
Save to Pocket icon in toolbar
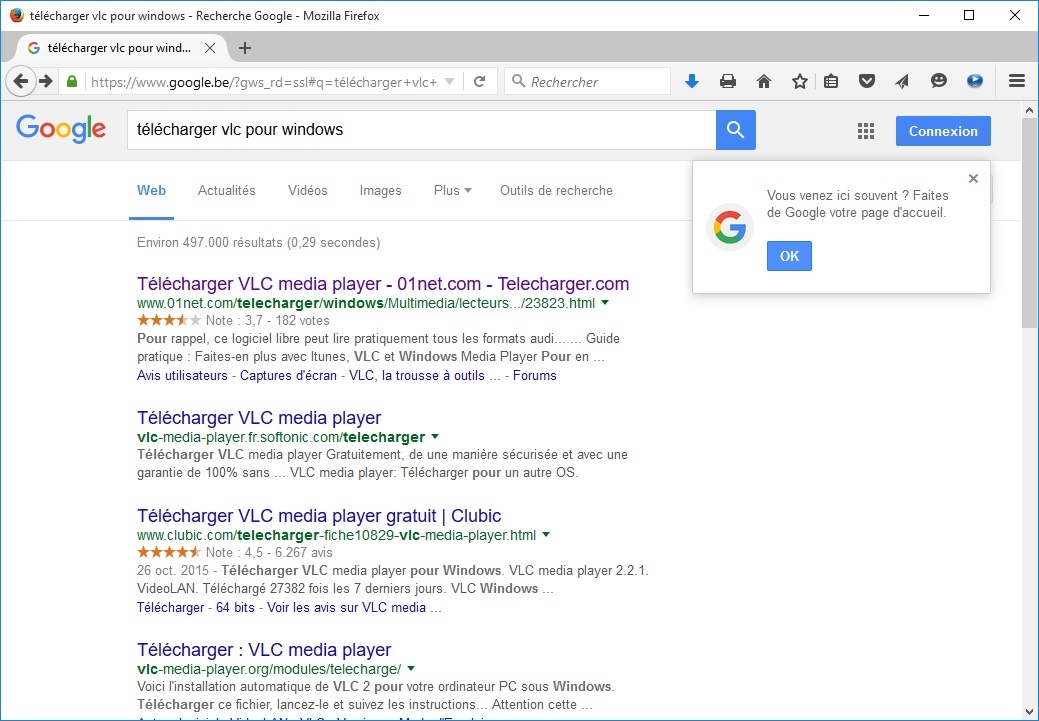pos(867,82)
